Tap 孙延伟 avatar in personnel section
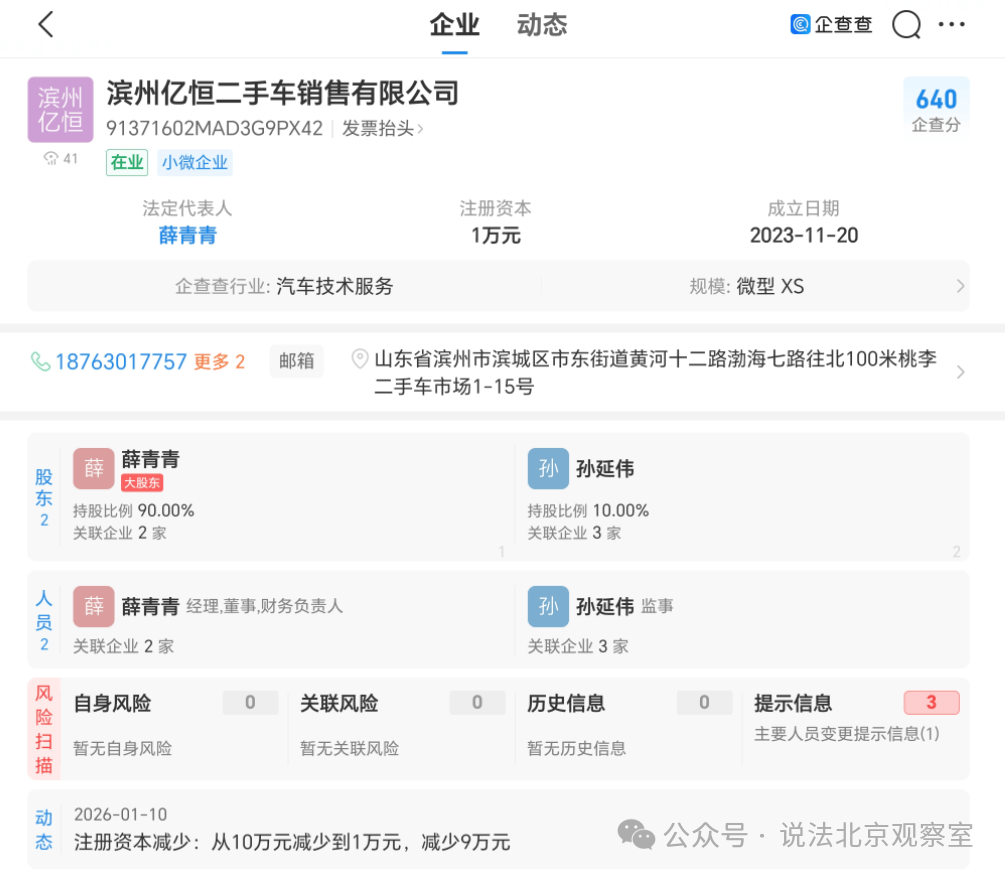This screenshot has height=875, width=1005. coord(548,607)
